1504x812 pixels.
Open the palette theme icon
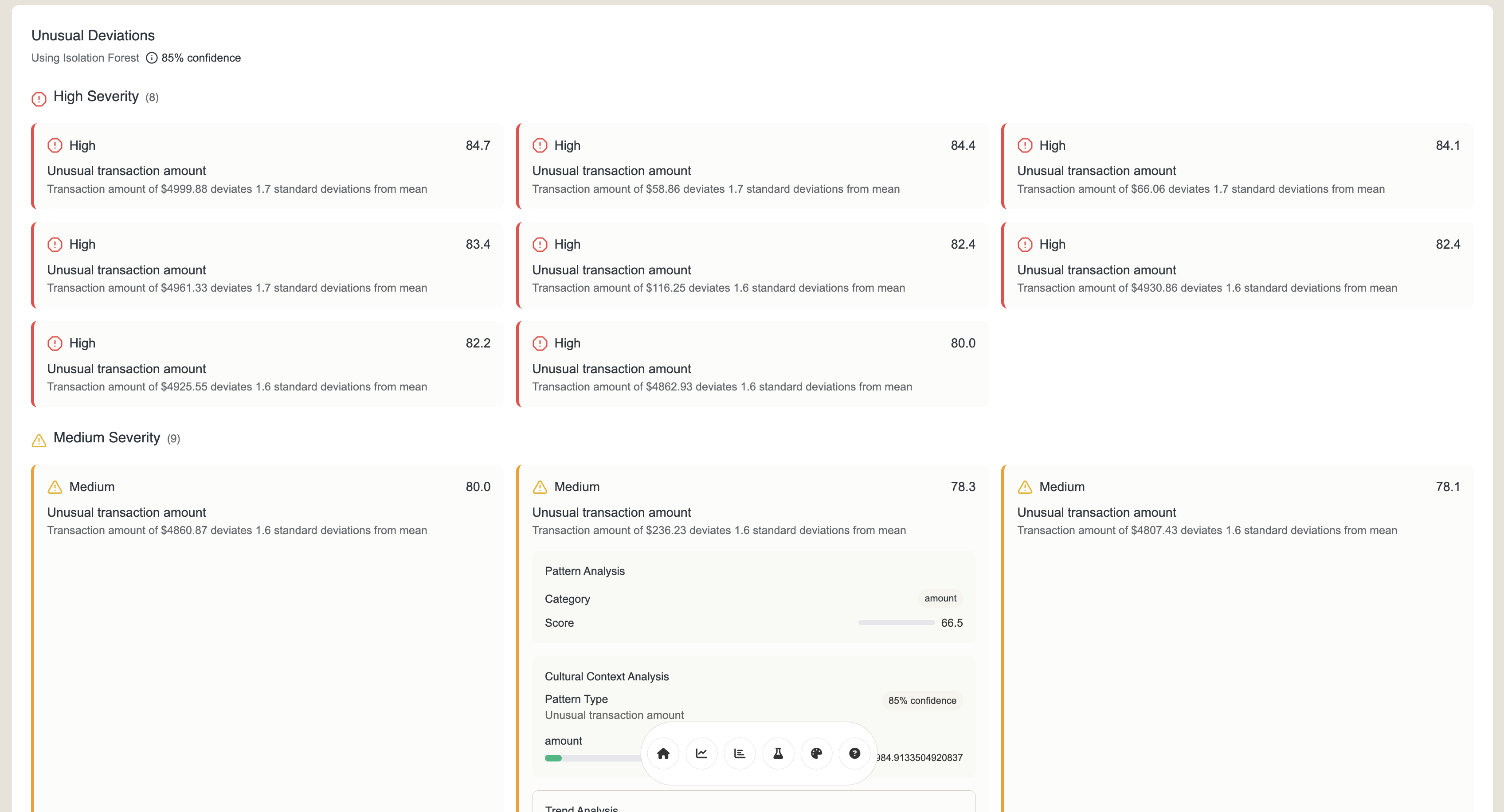[x=816, y=753]
